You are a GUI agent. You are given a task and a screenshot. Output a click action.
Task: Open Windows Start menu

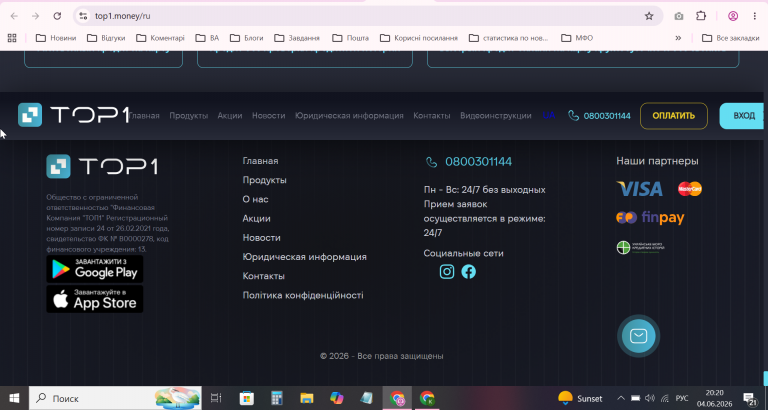tap(14, 398)
